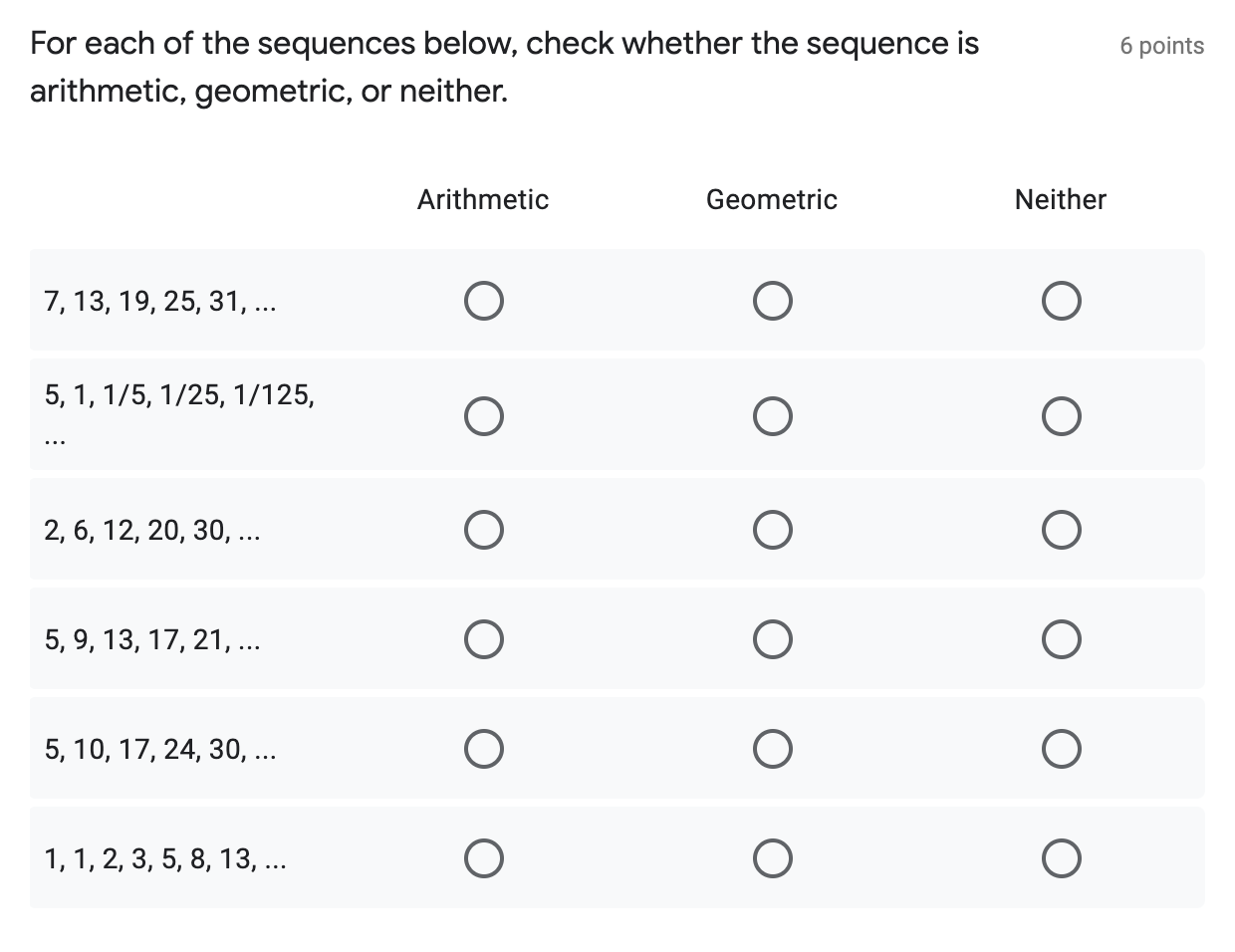Viewport: 1235px width, 952px height.
Task: Choose Arithmetic for 2, 6, 12, 20, 30
Action: pos(483,530)
